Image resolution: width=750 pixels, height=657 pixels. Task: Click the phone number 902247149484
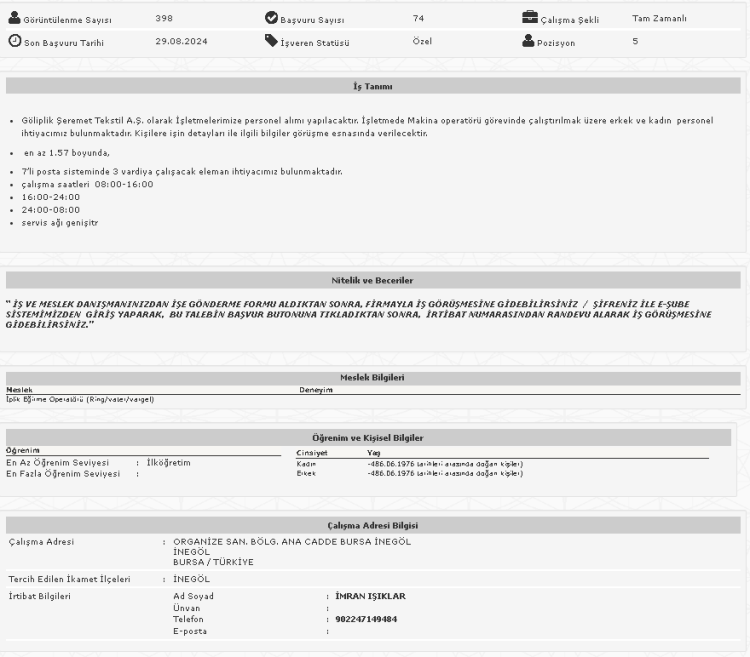tap(366, 619)
